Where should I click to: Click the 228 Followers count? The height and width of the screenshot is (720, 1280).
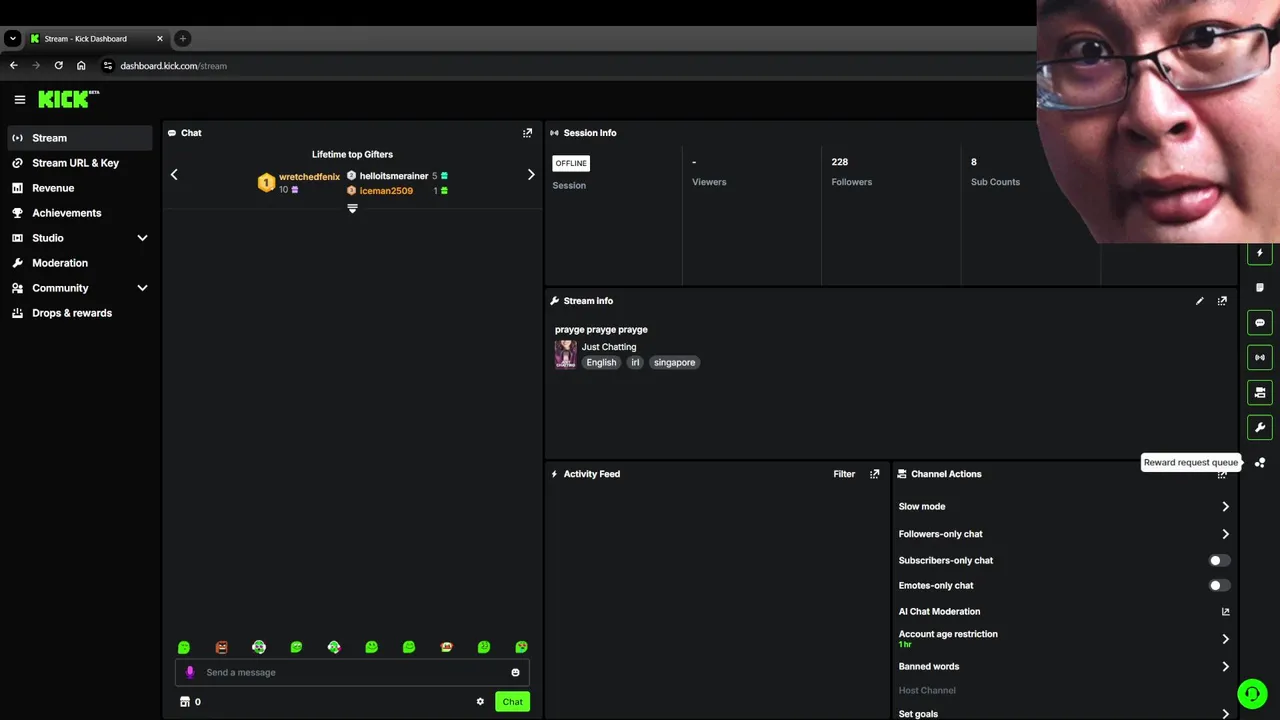[x=840, y=162]
